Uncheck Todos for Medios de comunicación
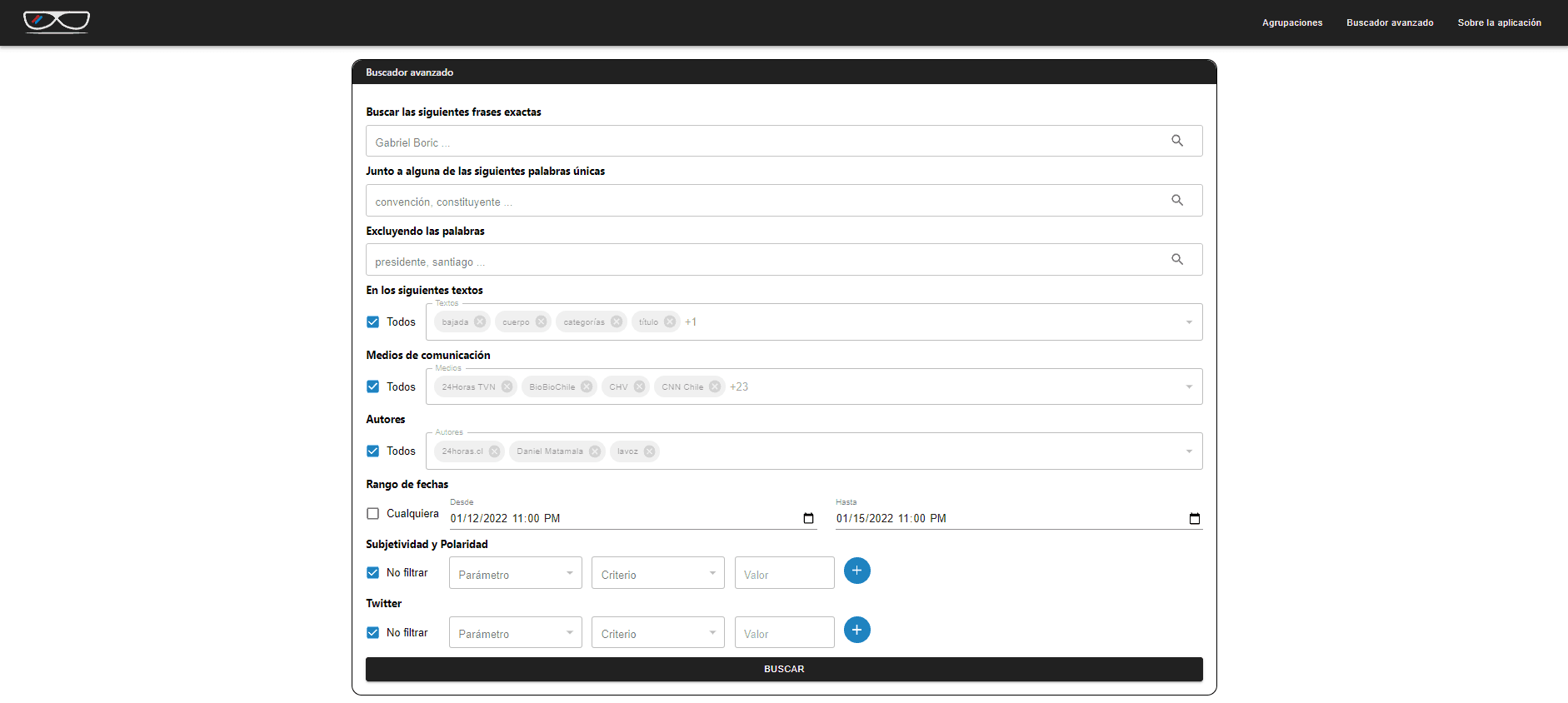The height and width of the screenshot is (703, 1568). (373, 386)
